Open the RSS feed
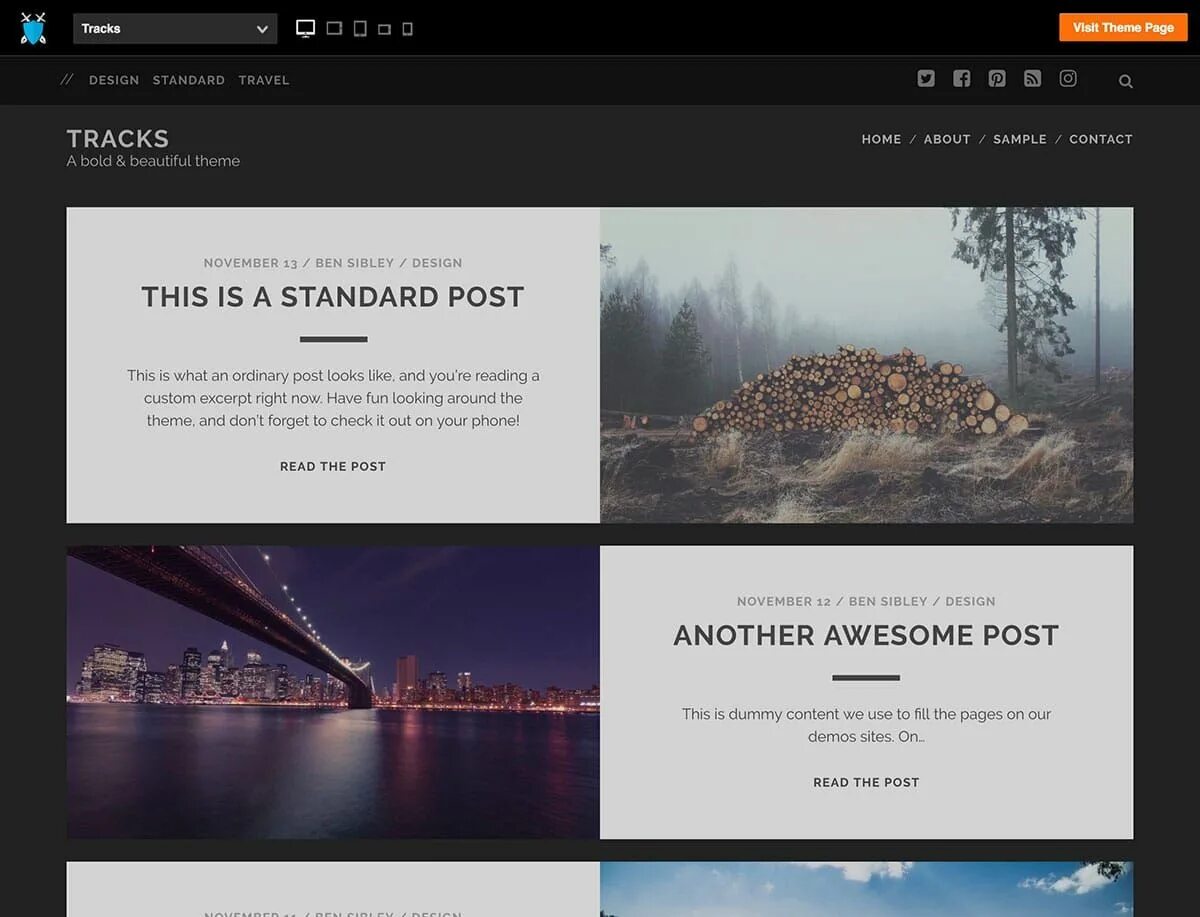 (x=1032, y=78)
